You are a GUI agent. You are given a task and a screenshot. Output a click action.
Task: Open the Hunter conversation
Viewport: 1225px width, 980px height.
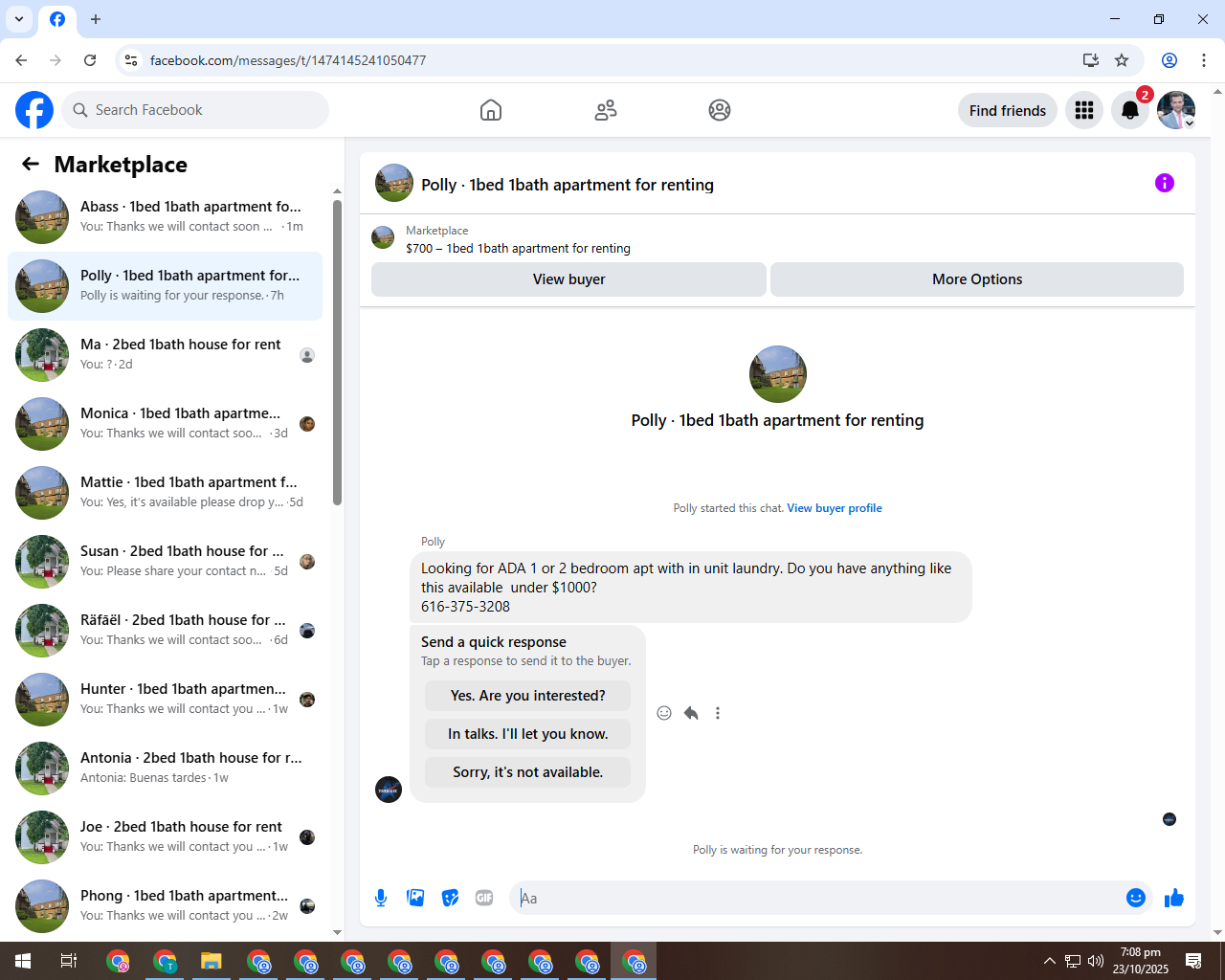pos(165,700)
